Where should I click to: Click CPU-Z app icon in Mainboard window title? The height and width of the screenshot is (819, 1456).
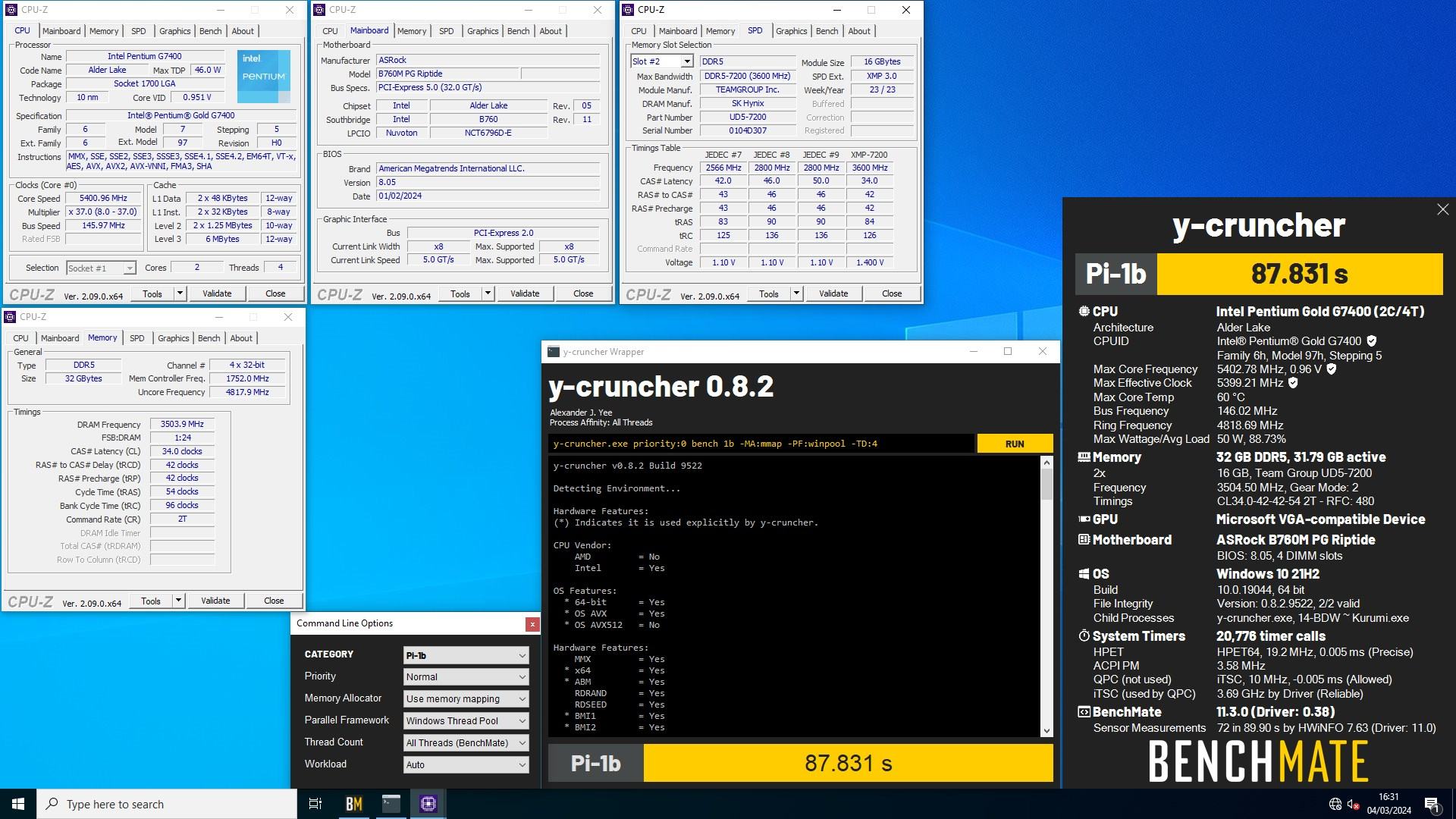coord(319,10)
